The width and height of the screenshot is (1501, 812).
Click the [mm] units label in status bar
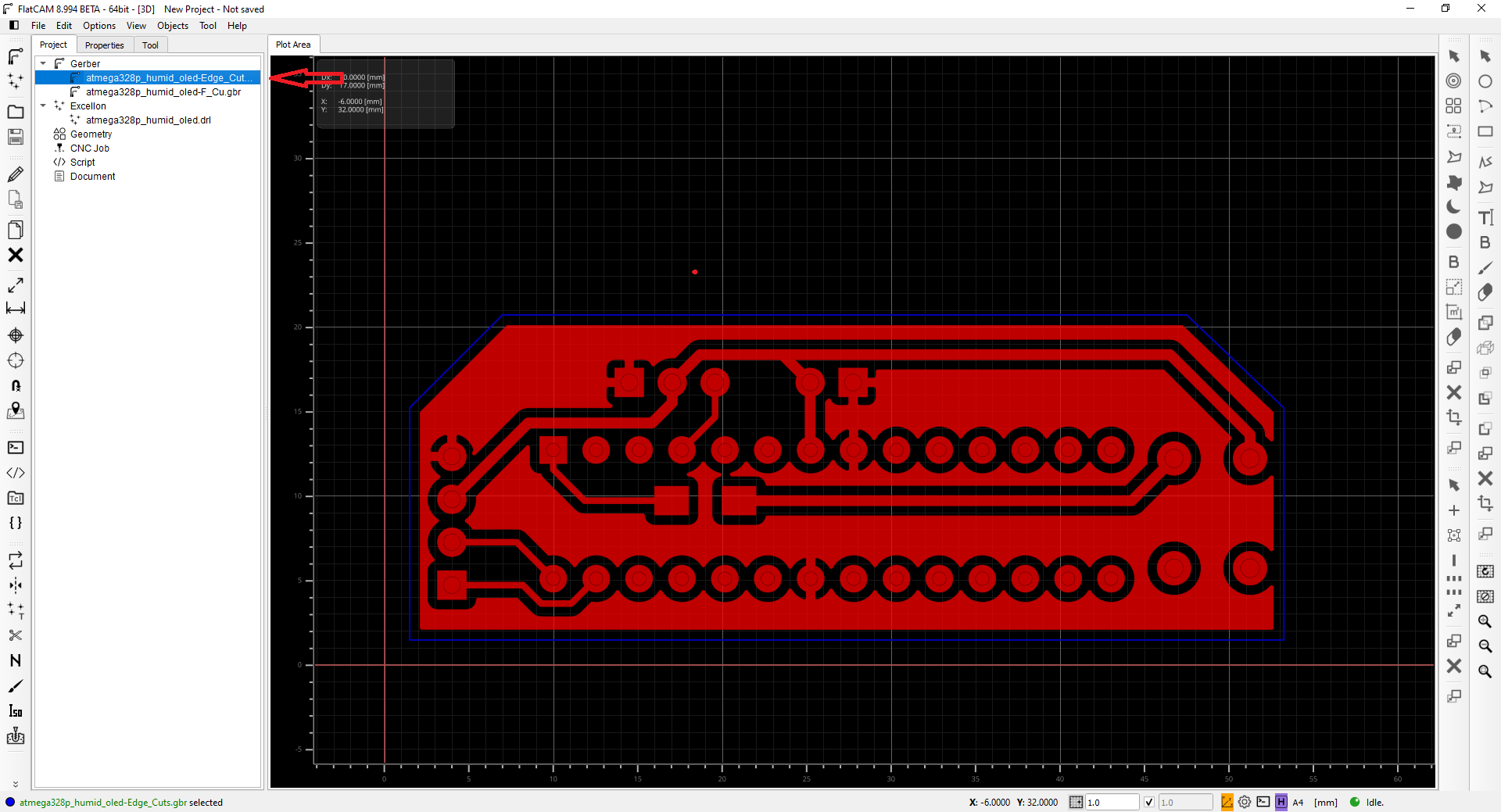[1325, 803]
